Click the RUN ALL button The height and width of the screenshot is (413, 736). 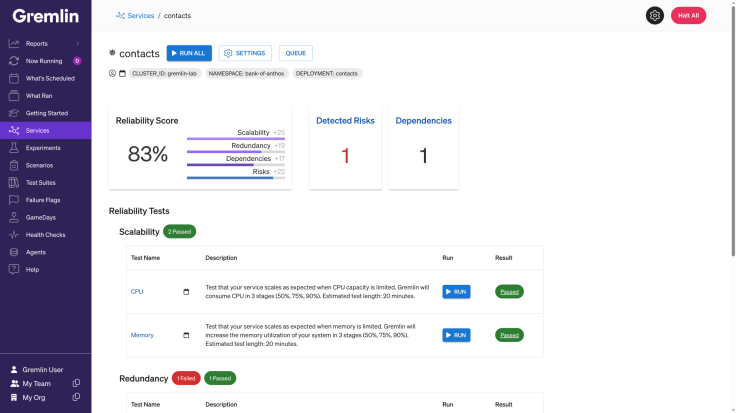pos(189,53)
